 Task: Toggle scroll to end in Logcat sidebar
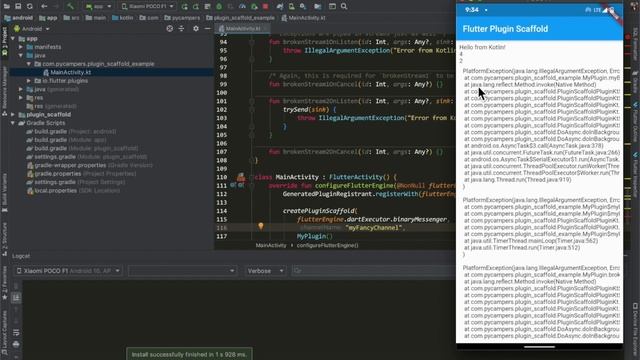(16, 298)
